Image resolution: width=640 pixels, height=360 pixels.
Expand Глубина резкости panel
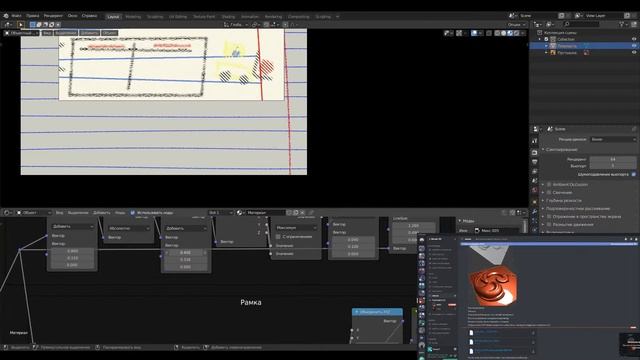point(563,200)
